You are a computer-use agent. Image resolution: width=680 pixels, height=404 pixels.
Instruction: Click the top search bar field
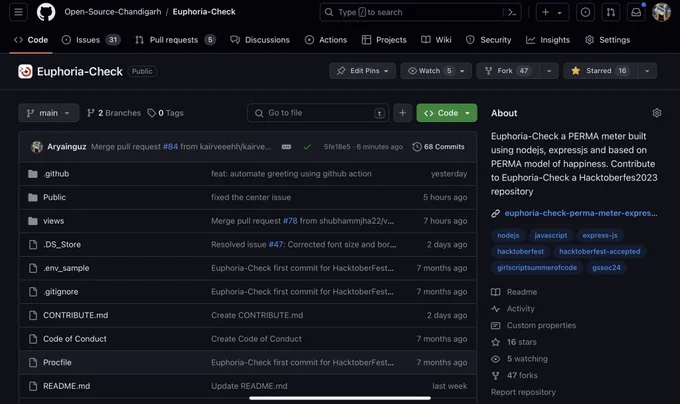[x=420, y=12]
